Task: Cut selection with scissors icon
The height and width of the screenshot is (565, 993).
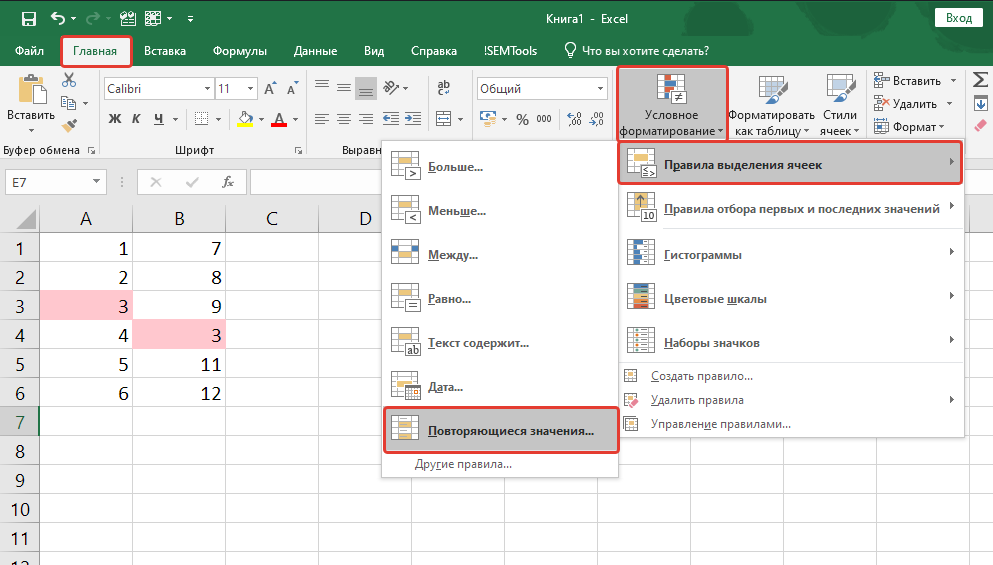Action: pyautogui.click(x=68, y=80)
